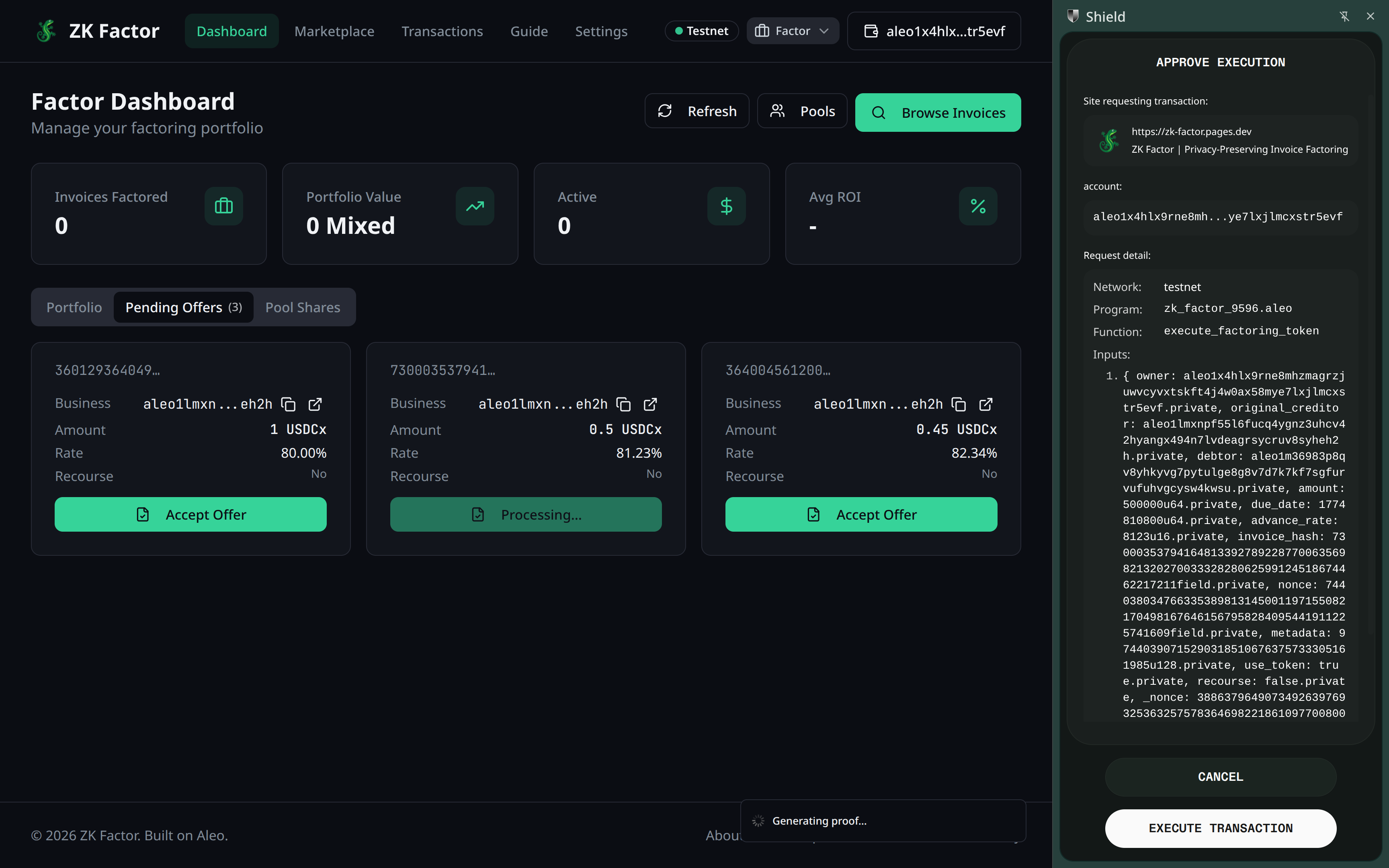
Task: Copy third offer's business address
Action: 959,404
